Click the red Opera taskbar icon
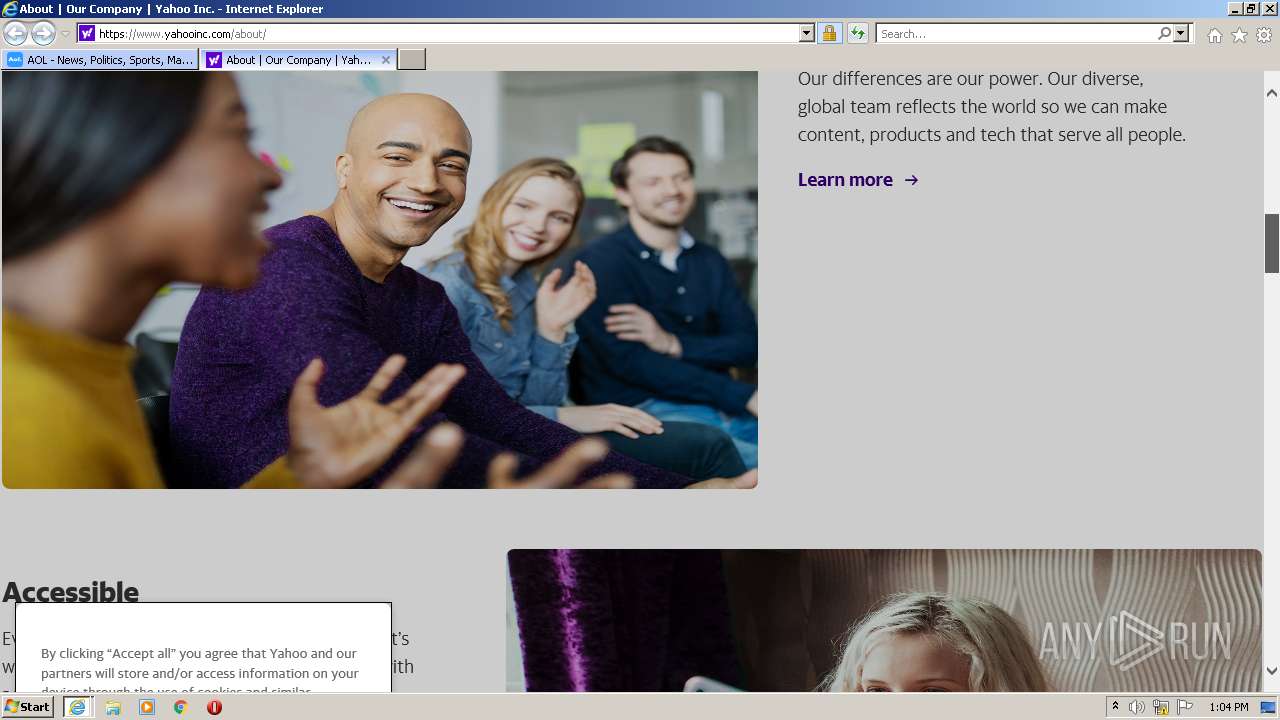This screenshot has width=1280, height=720. 214,707
